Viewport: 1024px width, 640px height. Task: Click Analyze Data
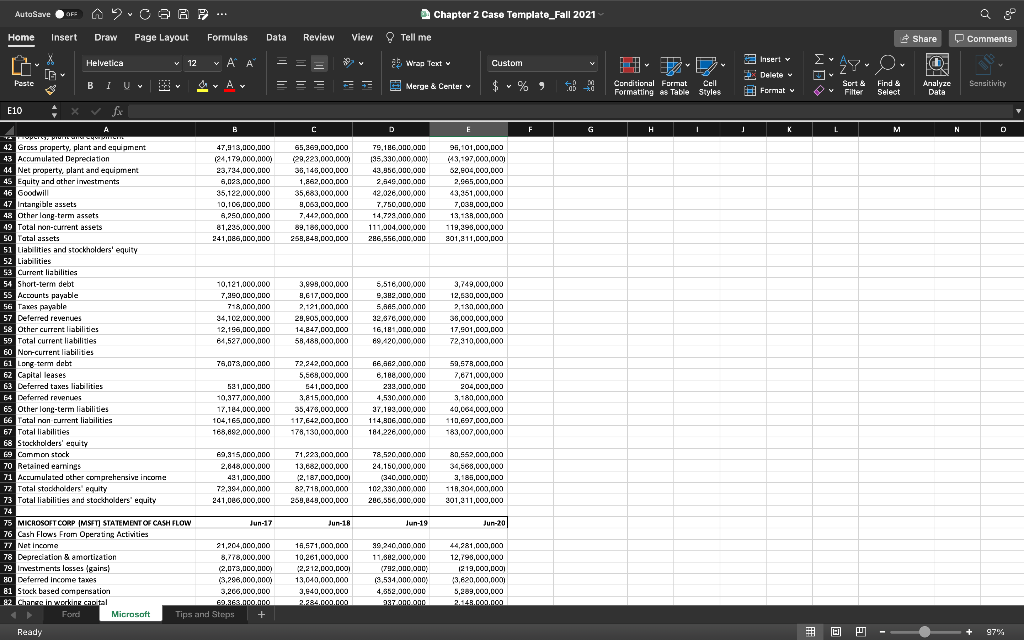(x=936, y=76)
